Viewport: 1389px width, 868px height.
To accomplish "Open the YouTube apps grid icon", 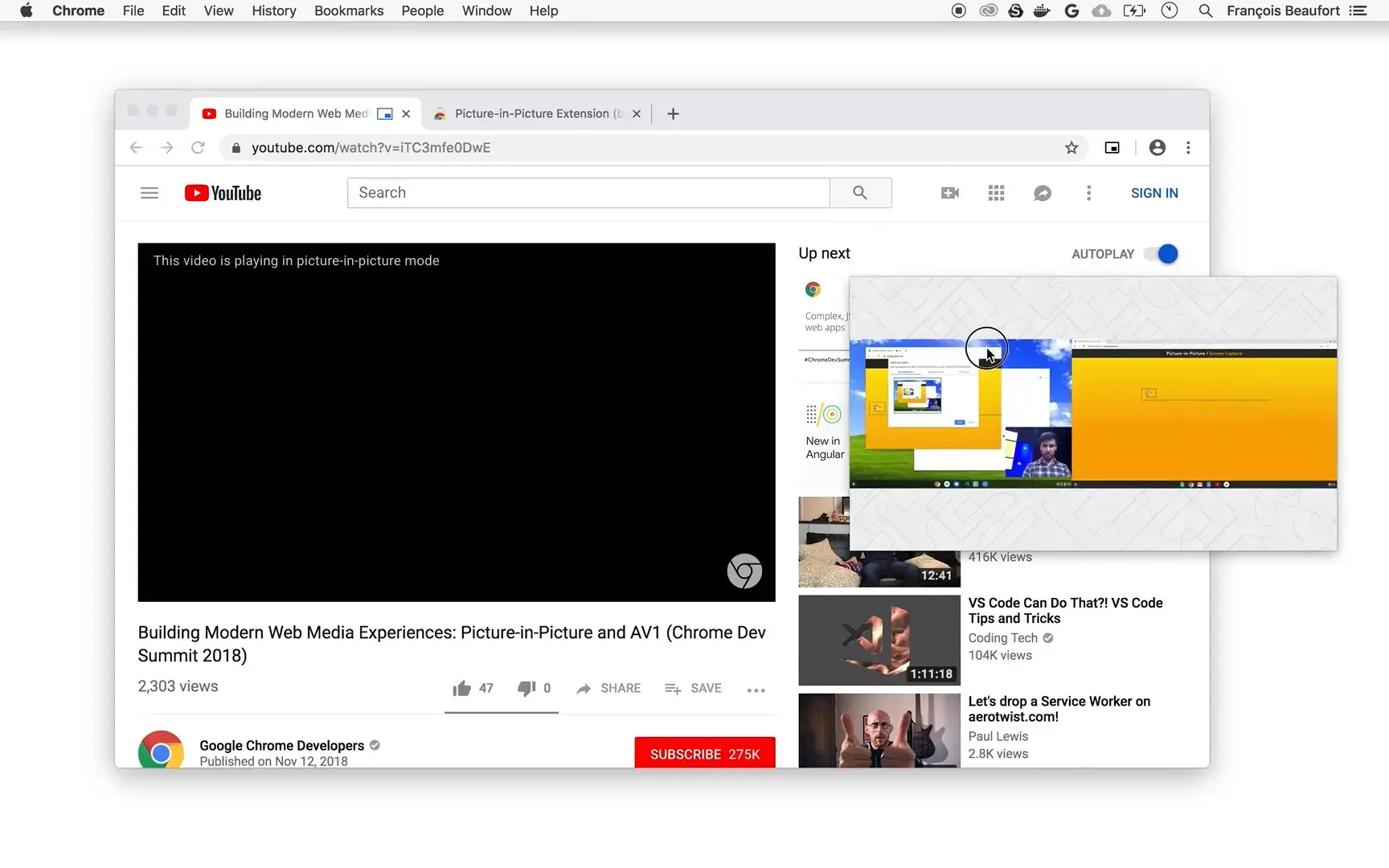I will pyautogui.click(x=996, y=193).
